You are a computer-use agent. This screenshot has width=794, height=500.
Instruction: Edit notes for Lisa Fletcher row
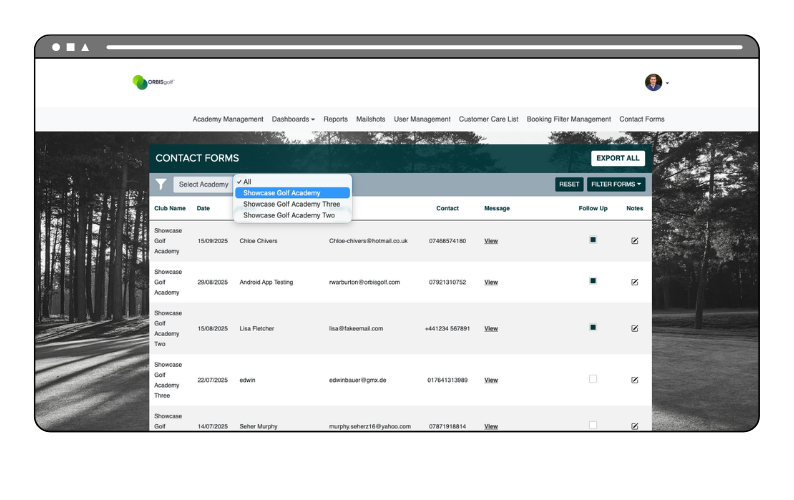pyautogui.click(x=634, y=328)
